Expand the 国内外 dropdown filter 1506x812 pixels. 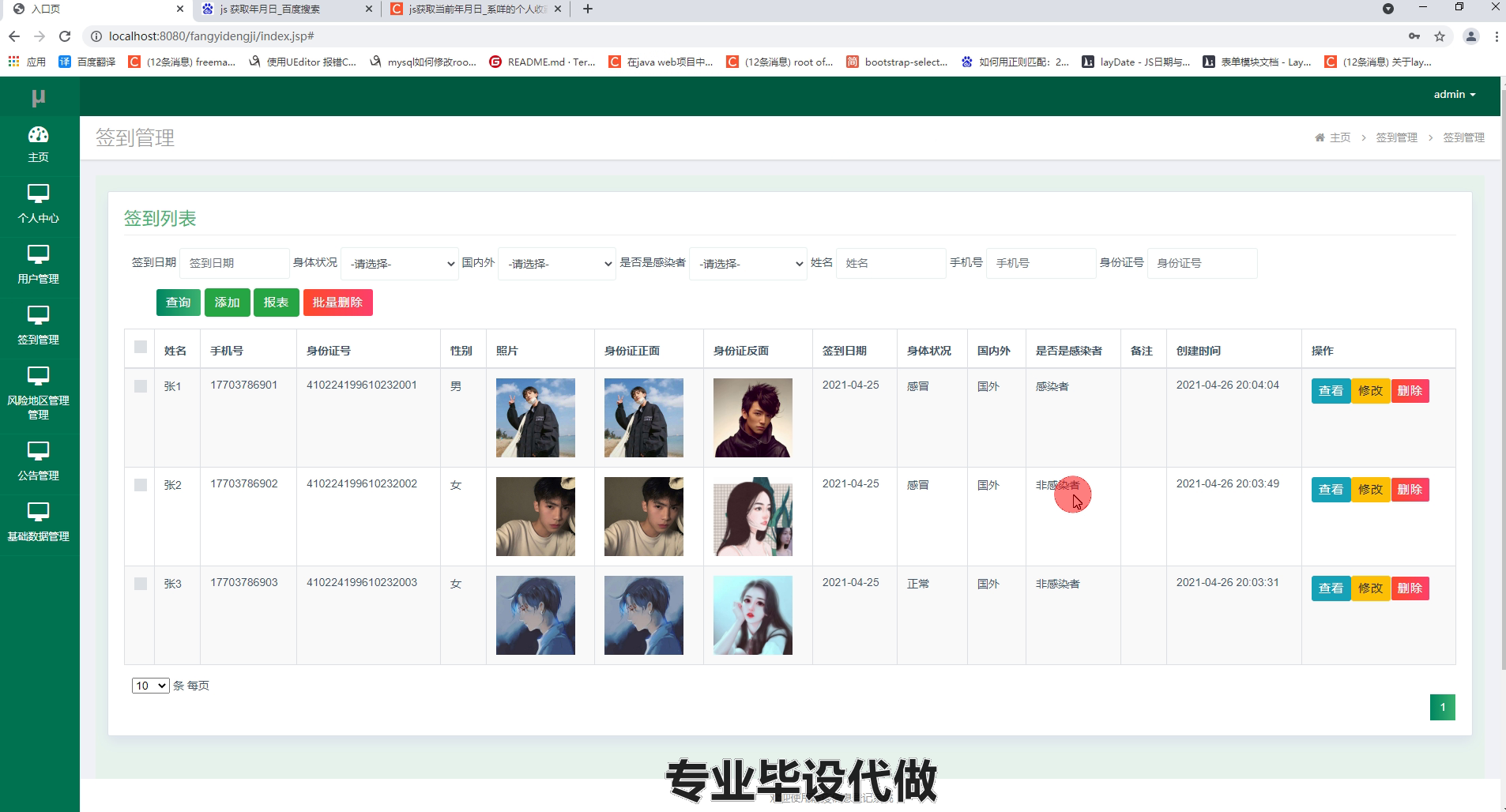point(556,264)
